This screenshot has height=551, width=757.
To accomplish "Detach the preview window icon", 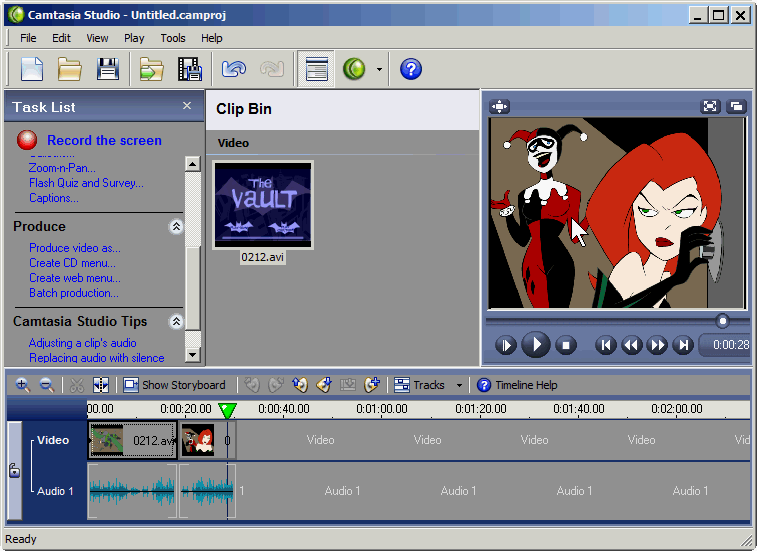I will point(737,106).
